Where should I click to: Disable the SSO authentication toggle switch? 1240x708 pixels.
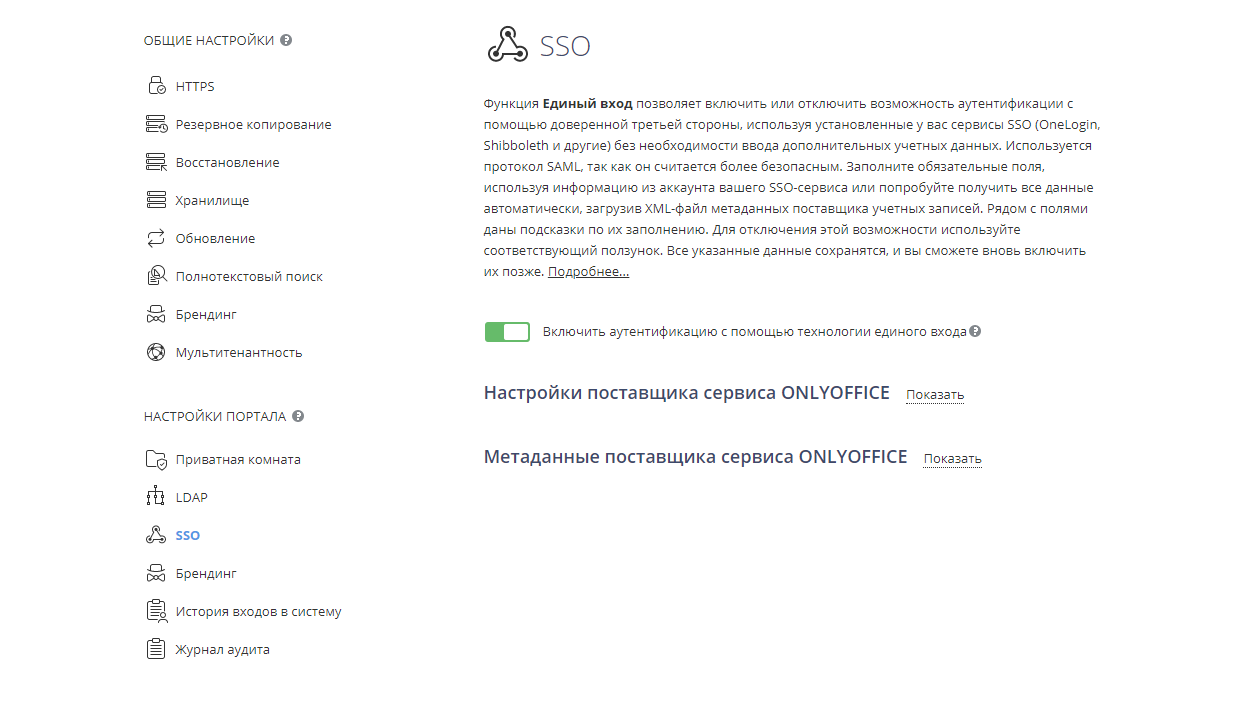pos(507,332)
